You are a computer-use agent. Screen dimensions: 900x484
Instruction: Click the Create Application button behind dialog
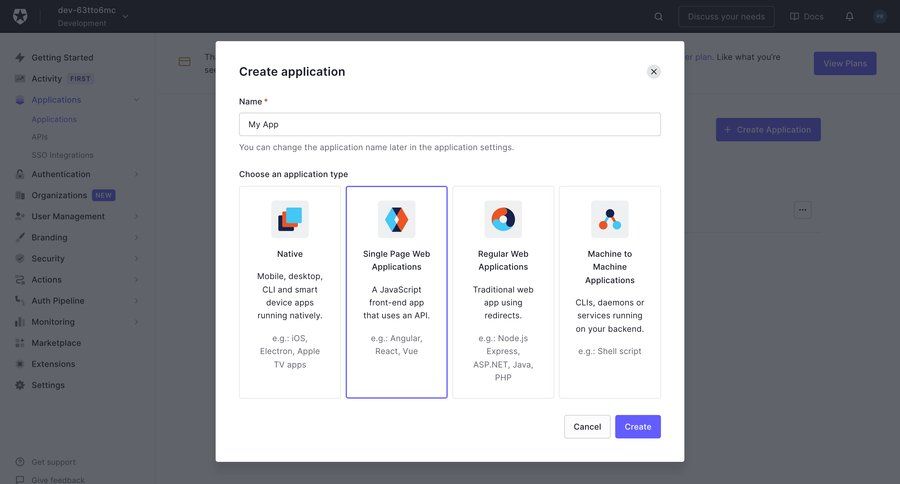pos(768,130)
